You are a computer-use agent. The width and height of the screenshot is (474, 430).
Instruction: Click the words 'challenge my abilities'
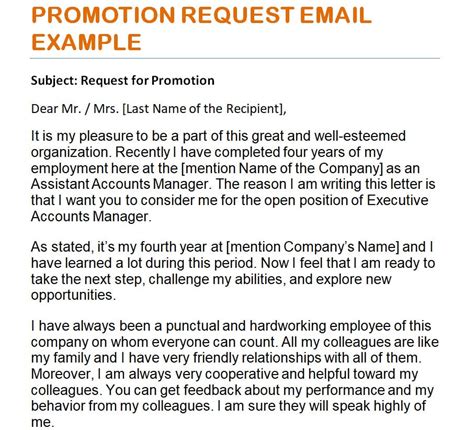pos(217,279)
